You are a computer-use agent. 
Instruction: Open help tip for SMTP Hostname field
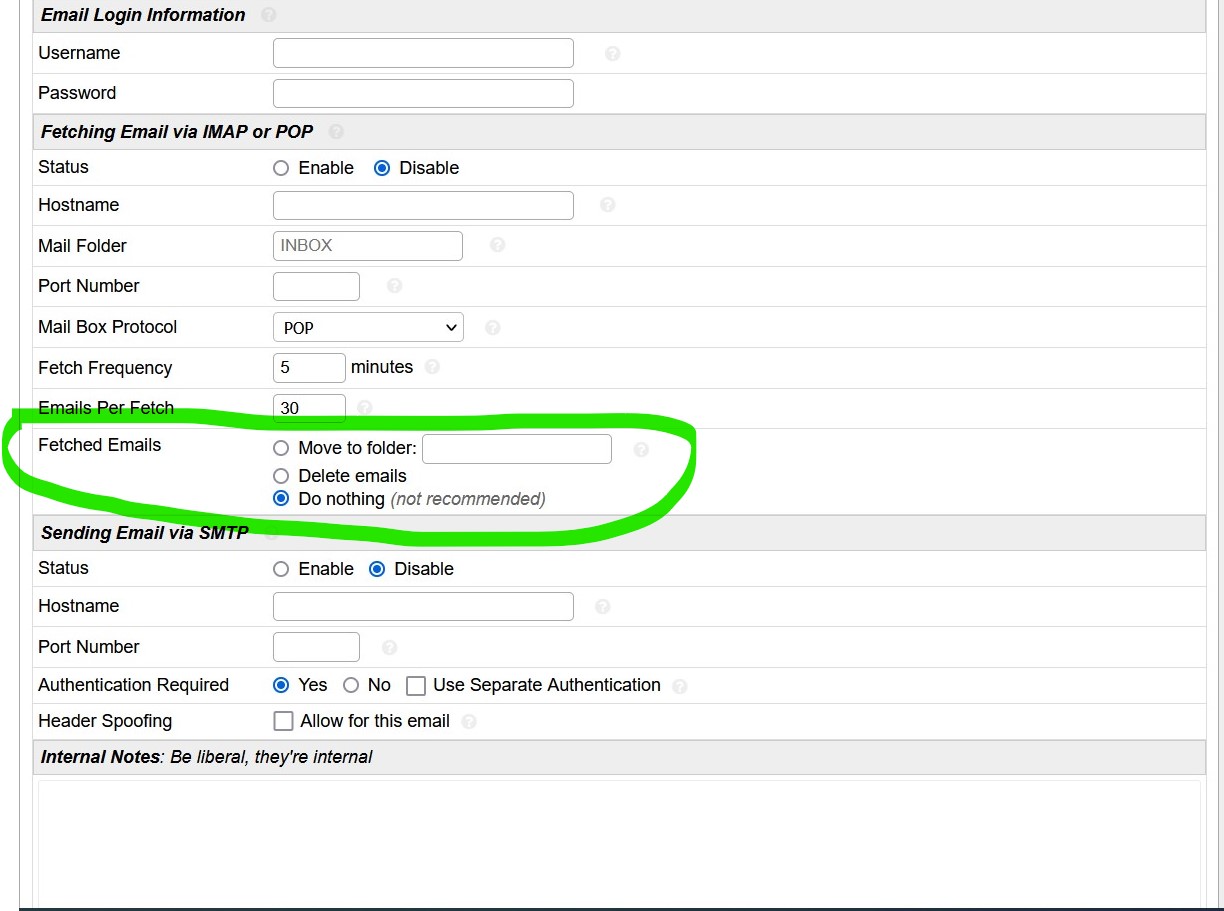click(x=602, y=607)
